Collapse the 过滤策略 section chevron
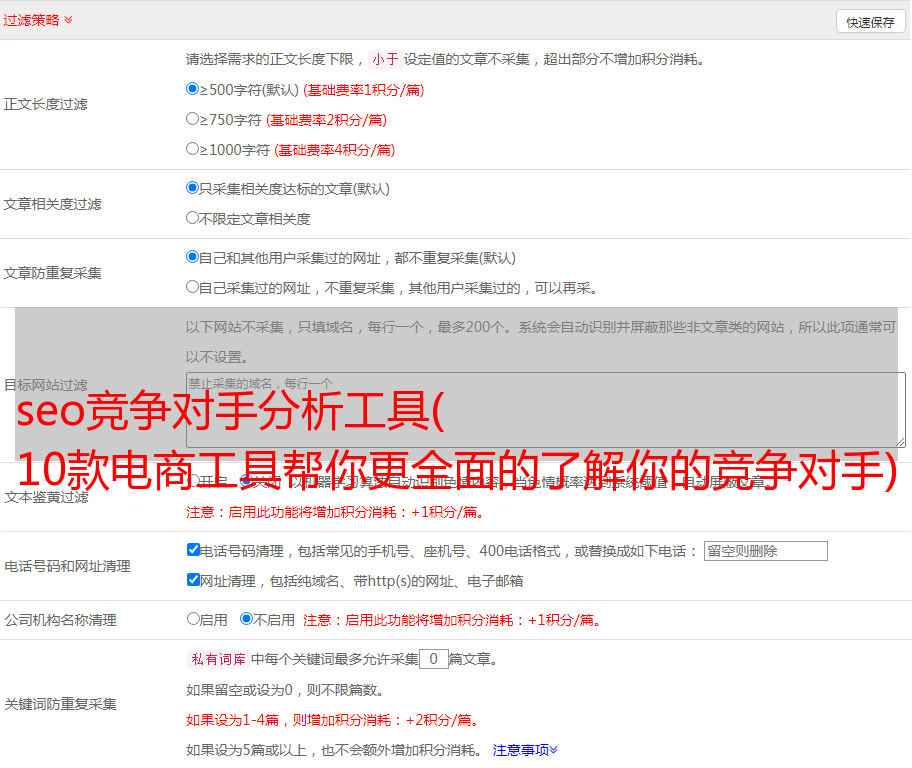The height and width of the screenshot is (768, 912). click(68, 20)
